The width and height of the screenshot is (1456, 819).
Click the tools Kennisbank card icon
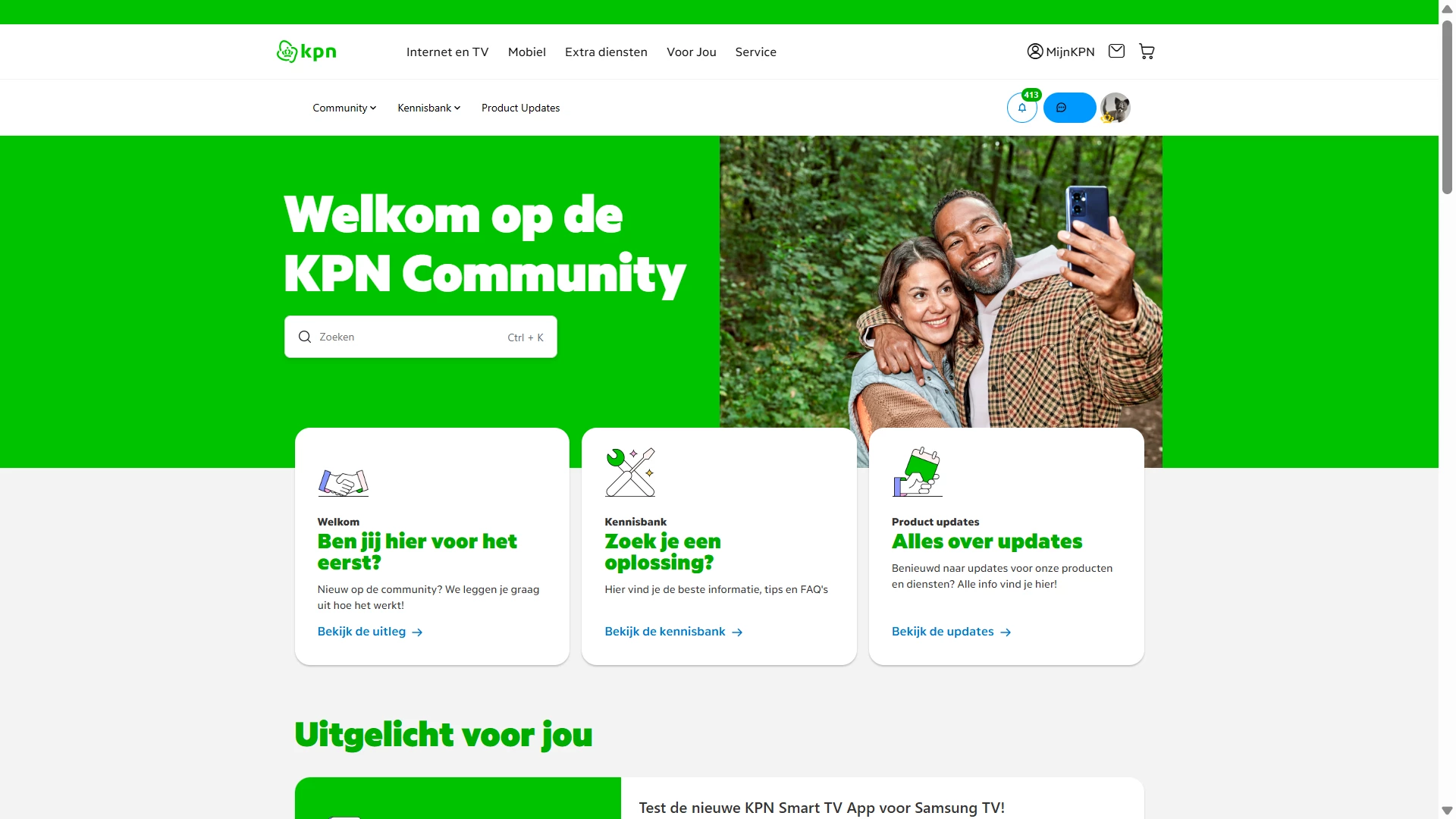[x=630, y=472]
